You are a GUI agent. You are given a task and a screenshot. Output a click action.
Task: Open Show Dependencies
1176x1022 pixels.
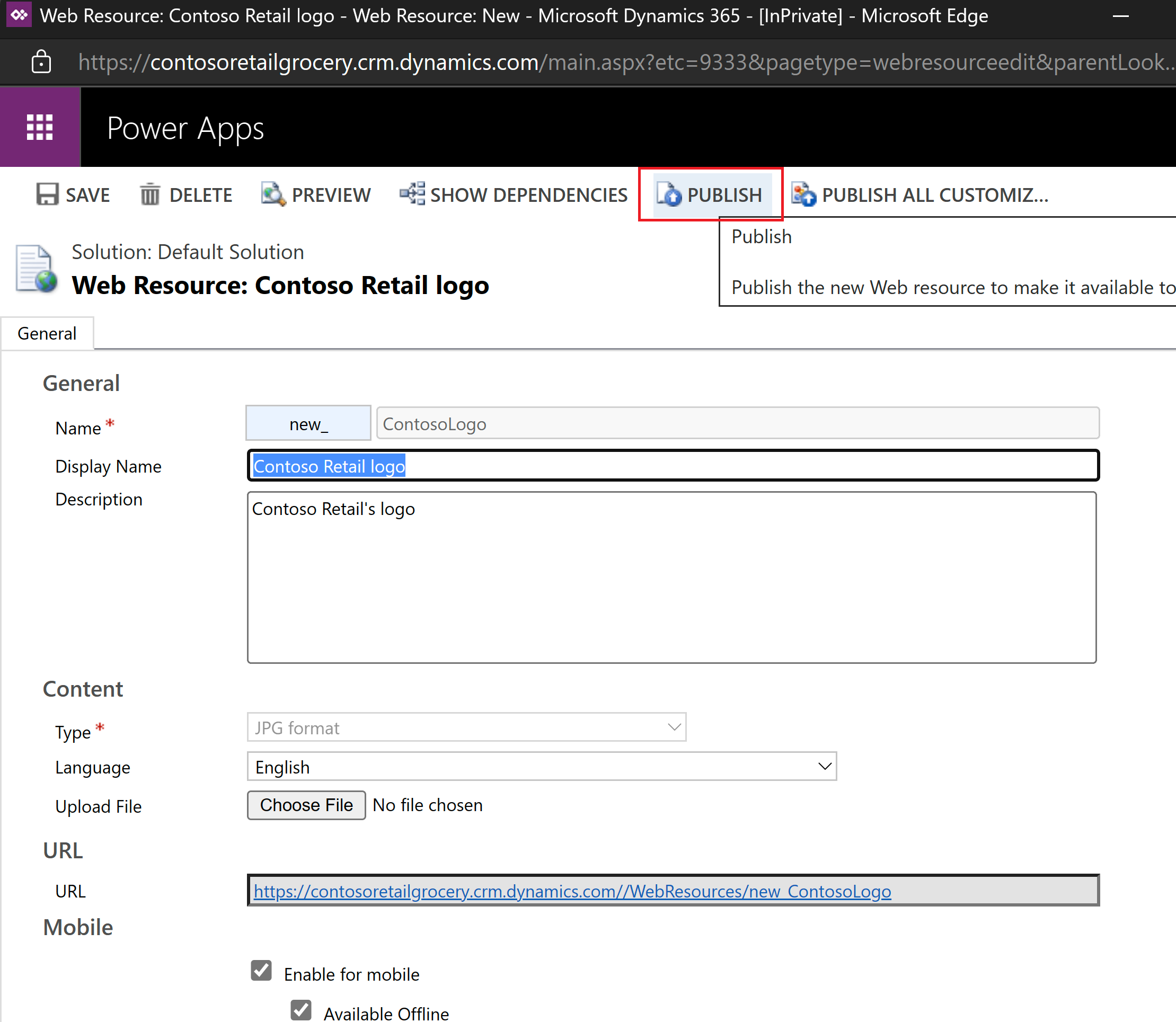pyautogui.click(x=514, y=195)
